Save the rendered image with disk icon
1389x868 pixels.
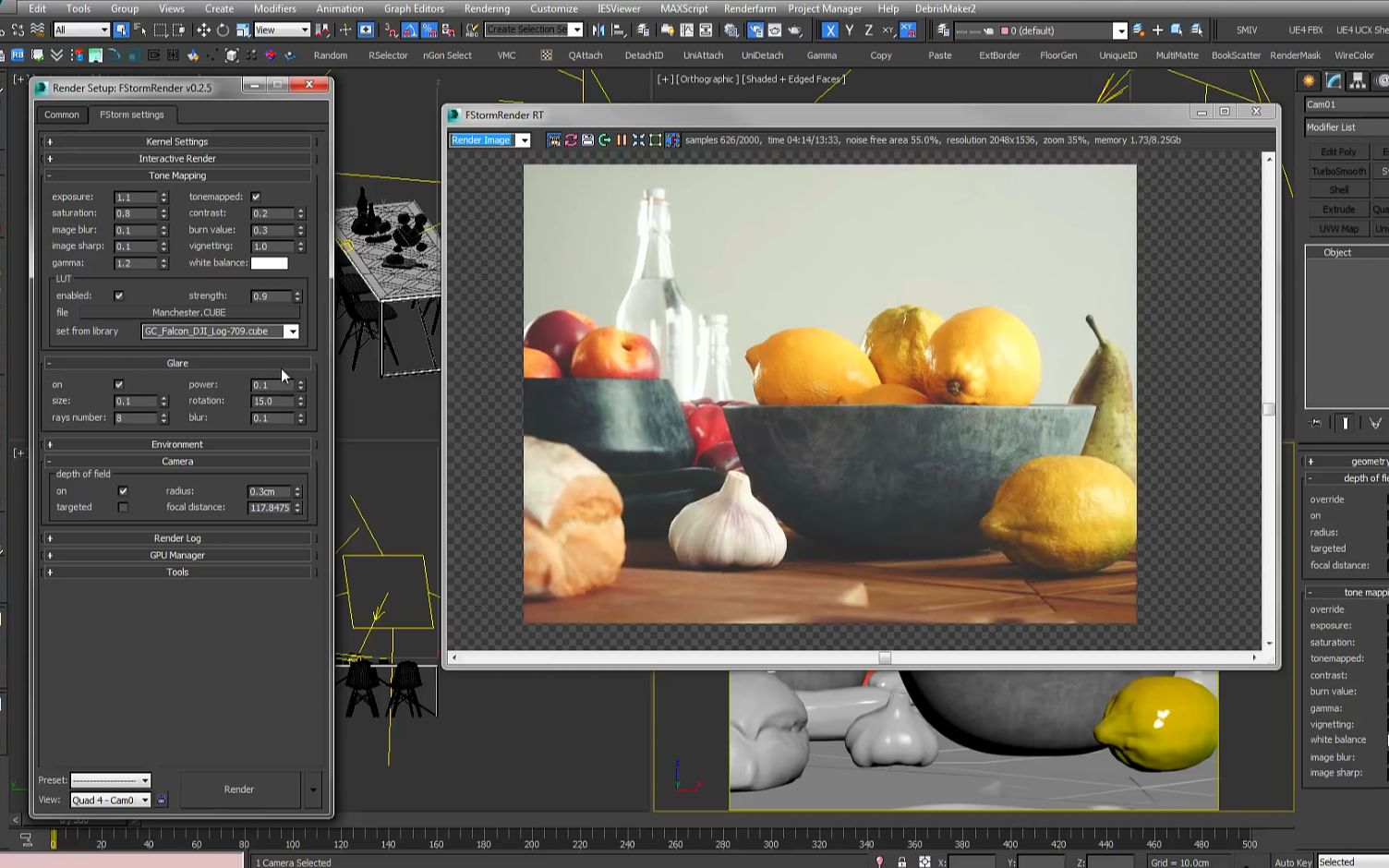click(587, 140)
